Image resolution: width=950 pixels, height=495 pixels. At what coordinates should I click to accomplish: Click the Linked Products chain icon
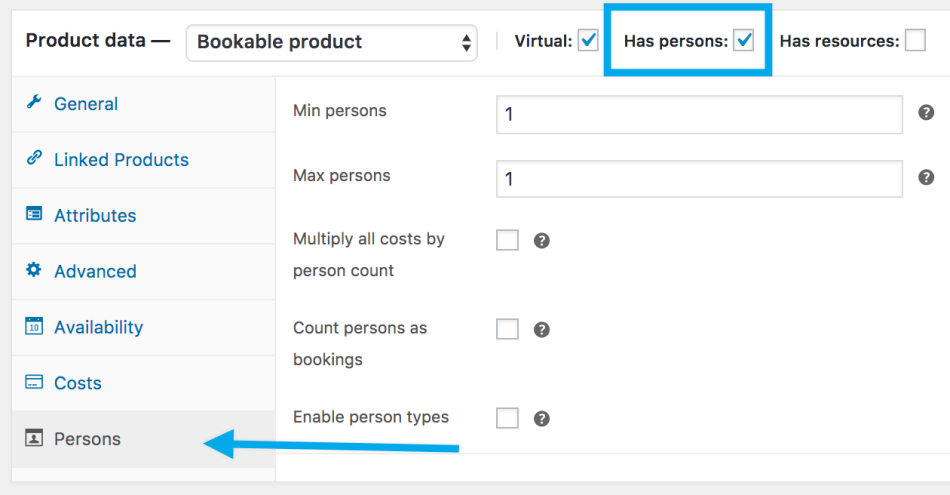tap(34, 158)
